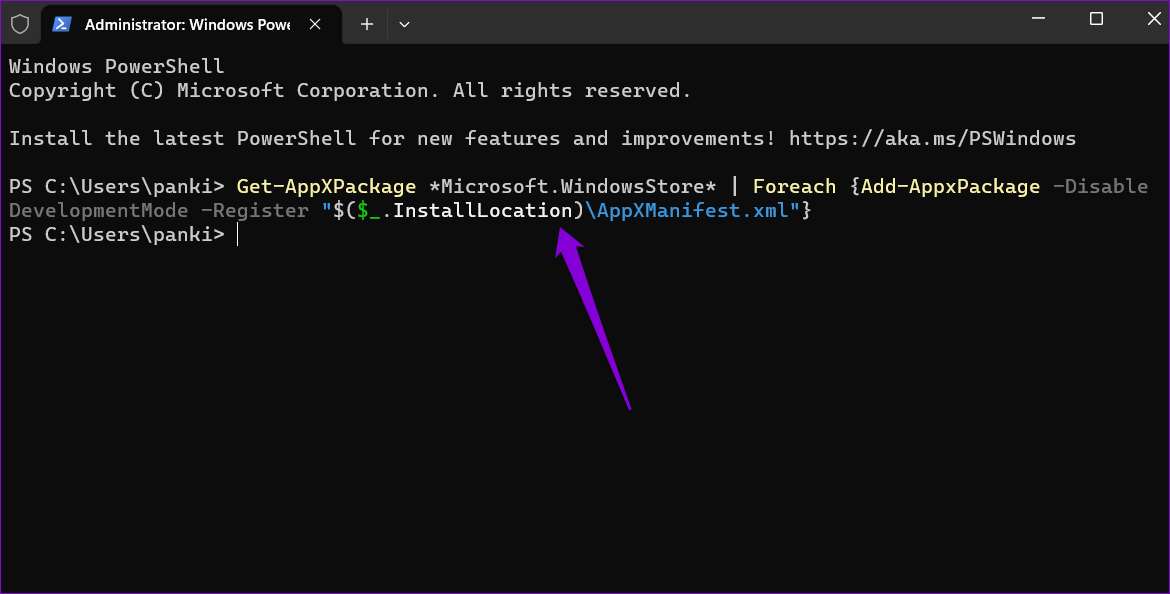Maximize the Terminal window
The image size is (1170, 594).
1096,19
